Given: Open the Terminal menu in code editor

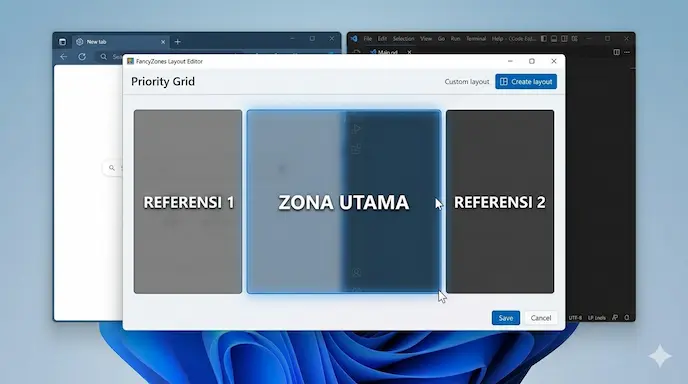Looking at the screenshot, I should 476,39.
